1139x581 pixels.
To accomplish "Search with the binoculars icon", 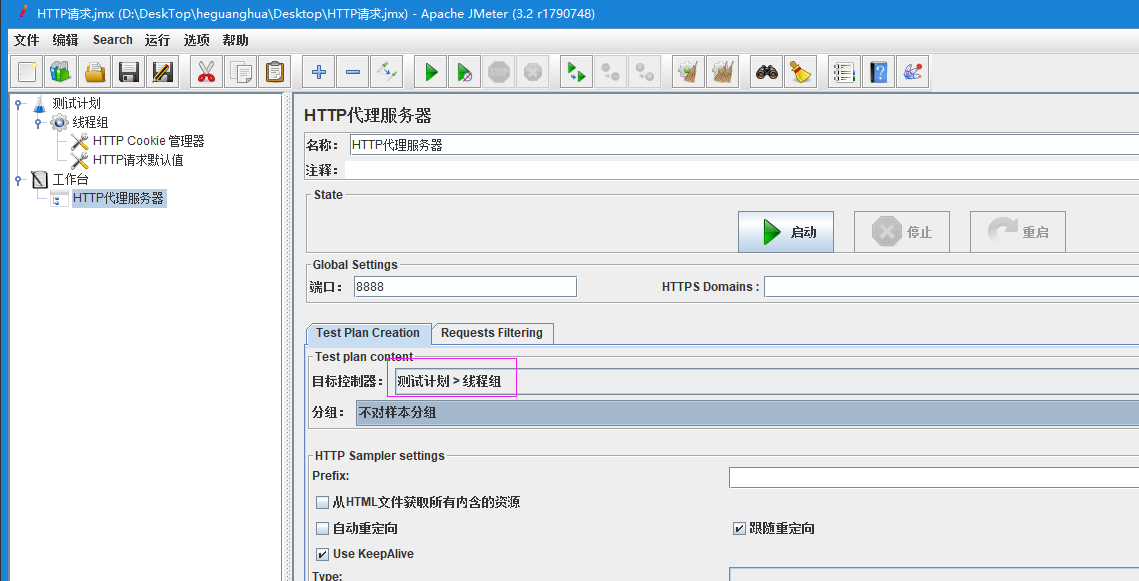I will (x=767, y=72).
